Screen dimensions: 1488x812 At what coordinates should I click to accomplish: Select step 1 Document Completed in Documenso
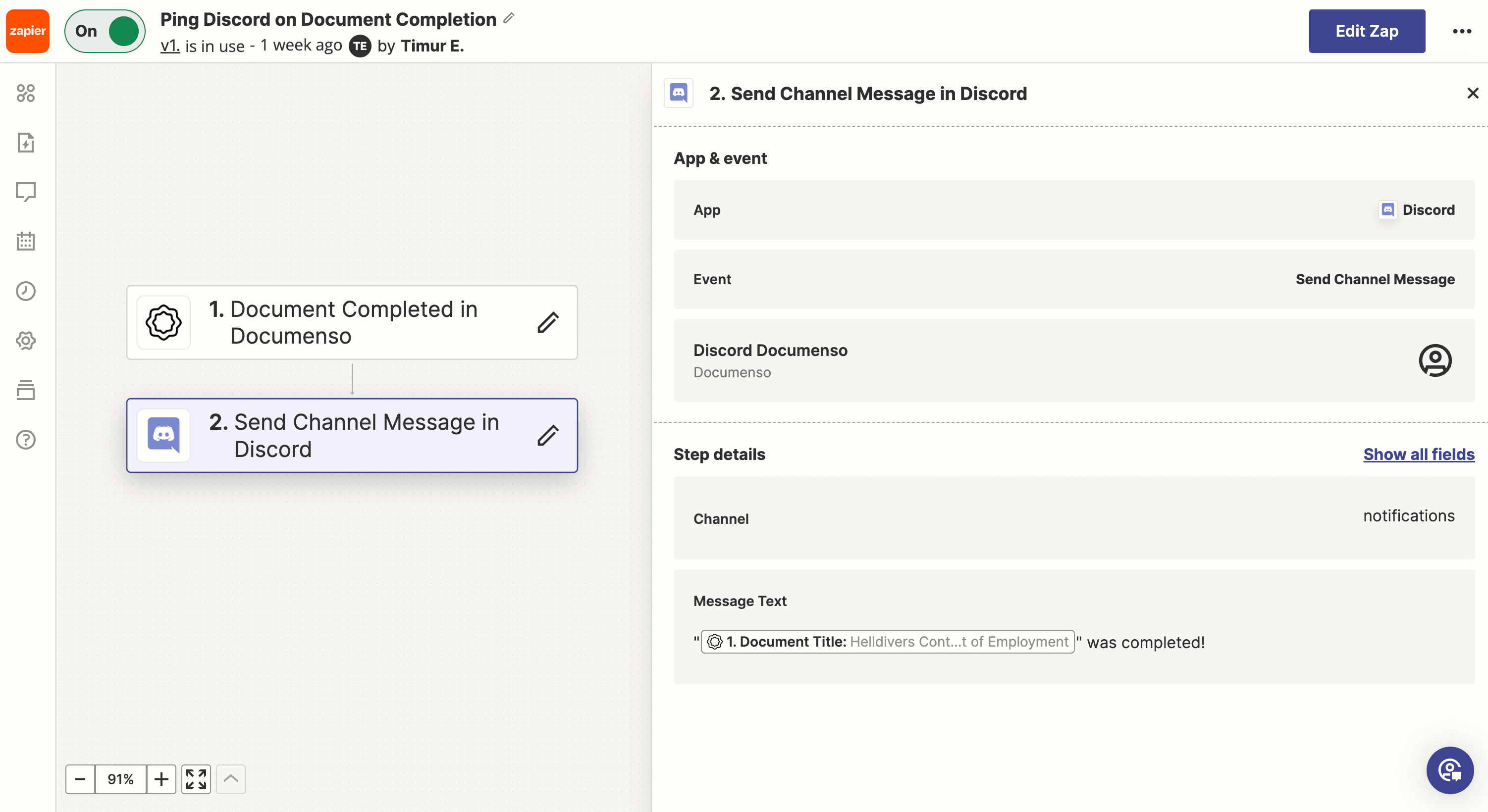(x=352, y=322)
